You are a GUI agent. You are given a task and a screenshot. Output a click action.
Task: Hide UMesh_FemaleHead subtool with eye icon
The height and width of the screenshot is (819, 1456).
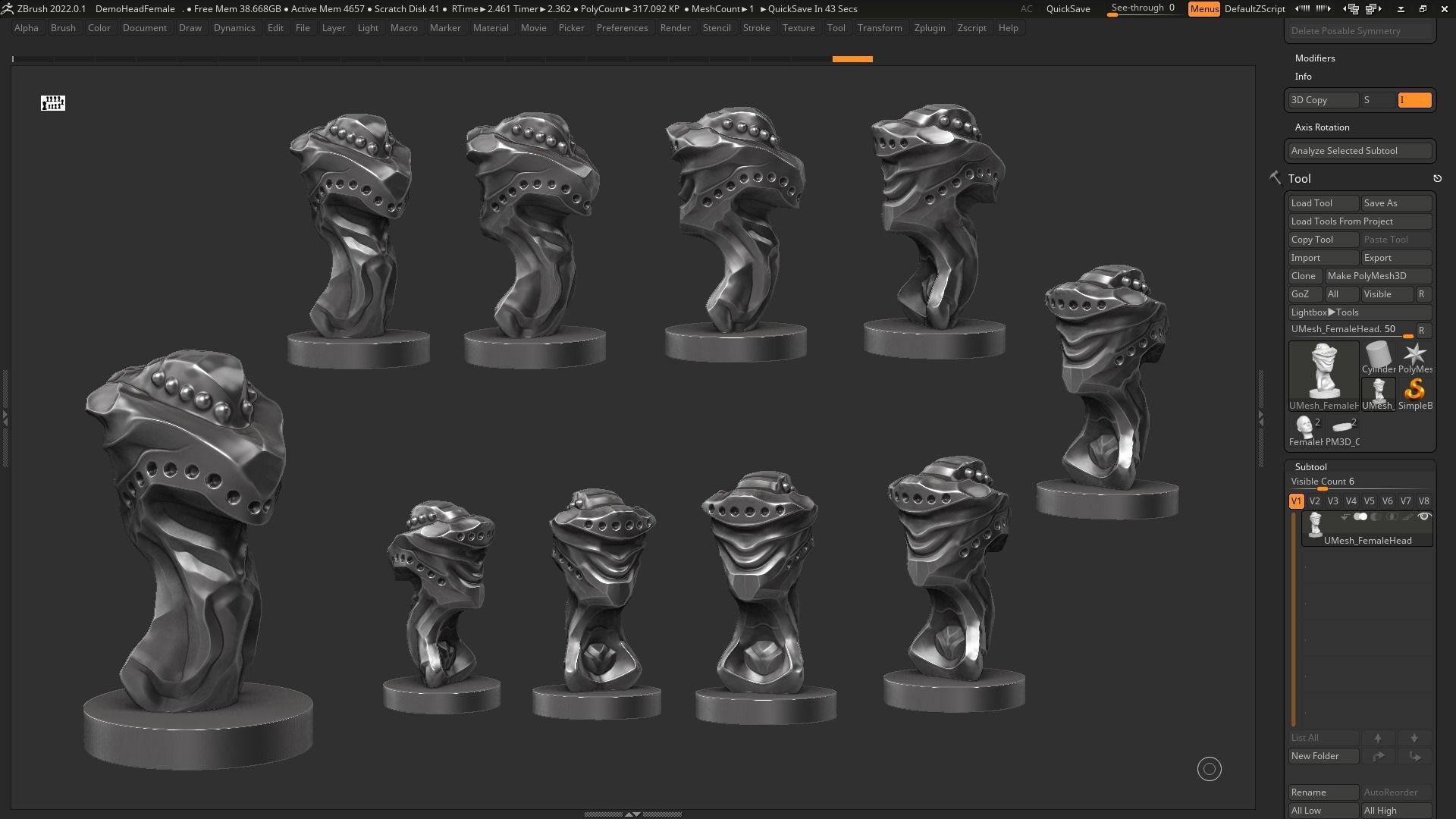[1424, 517]
